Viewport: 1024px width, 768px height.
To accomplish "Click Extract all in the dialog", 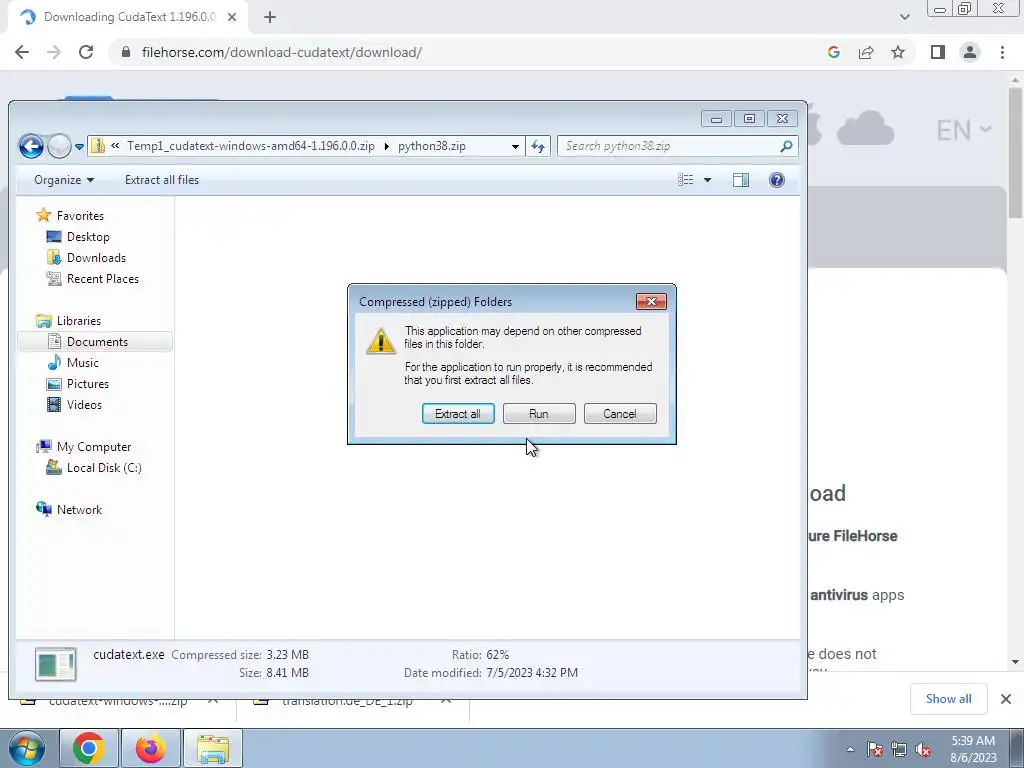I will point(458,413).
